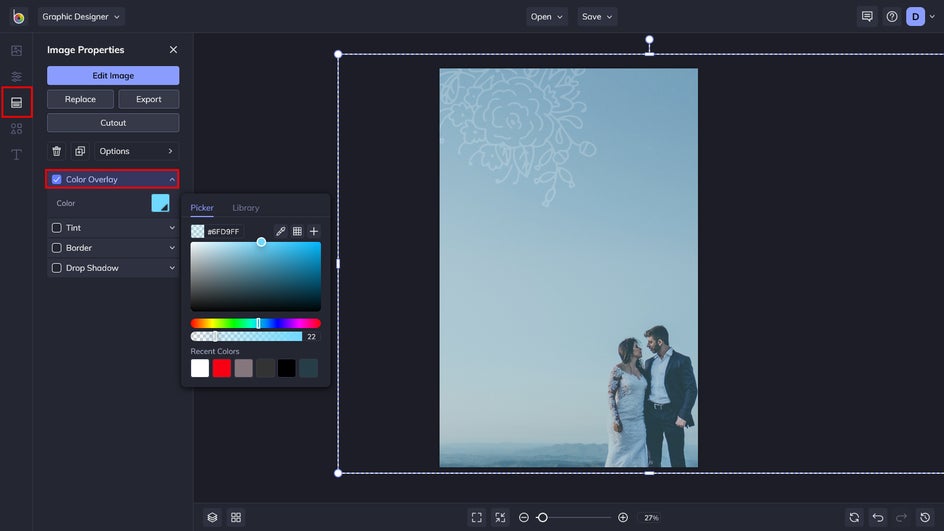
Task: Click the eyedropper tool in color picker
Action: (281, 232)
